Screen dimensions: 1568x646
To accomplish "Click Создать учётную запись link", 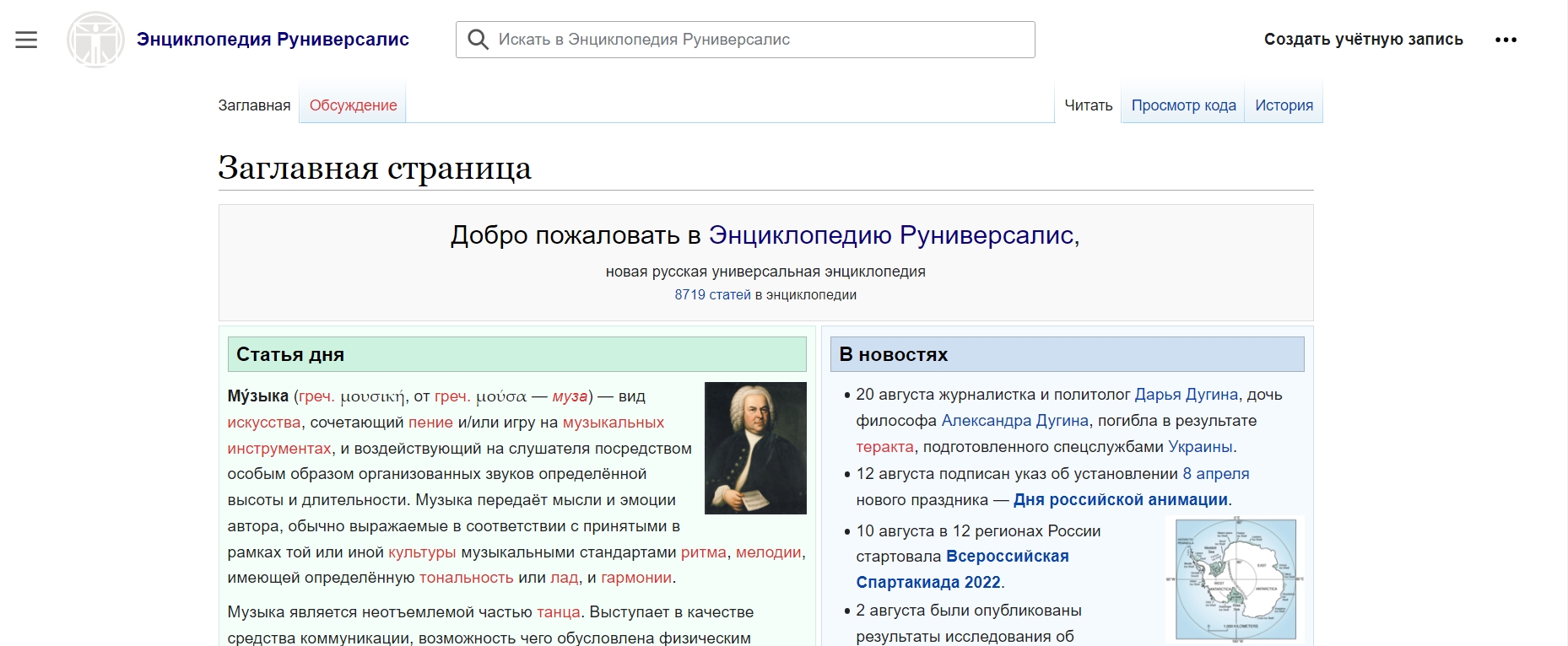I will point(1363,40).
